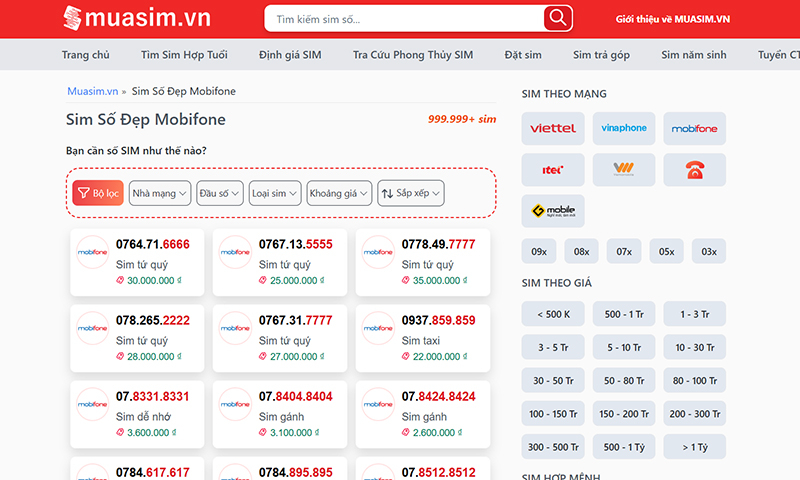Open sim number 07.8404.8404
Viewport: 800px width, 480px height.
coord(295,396)
